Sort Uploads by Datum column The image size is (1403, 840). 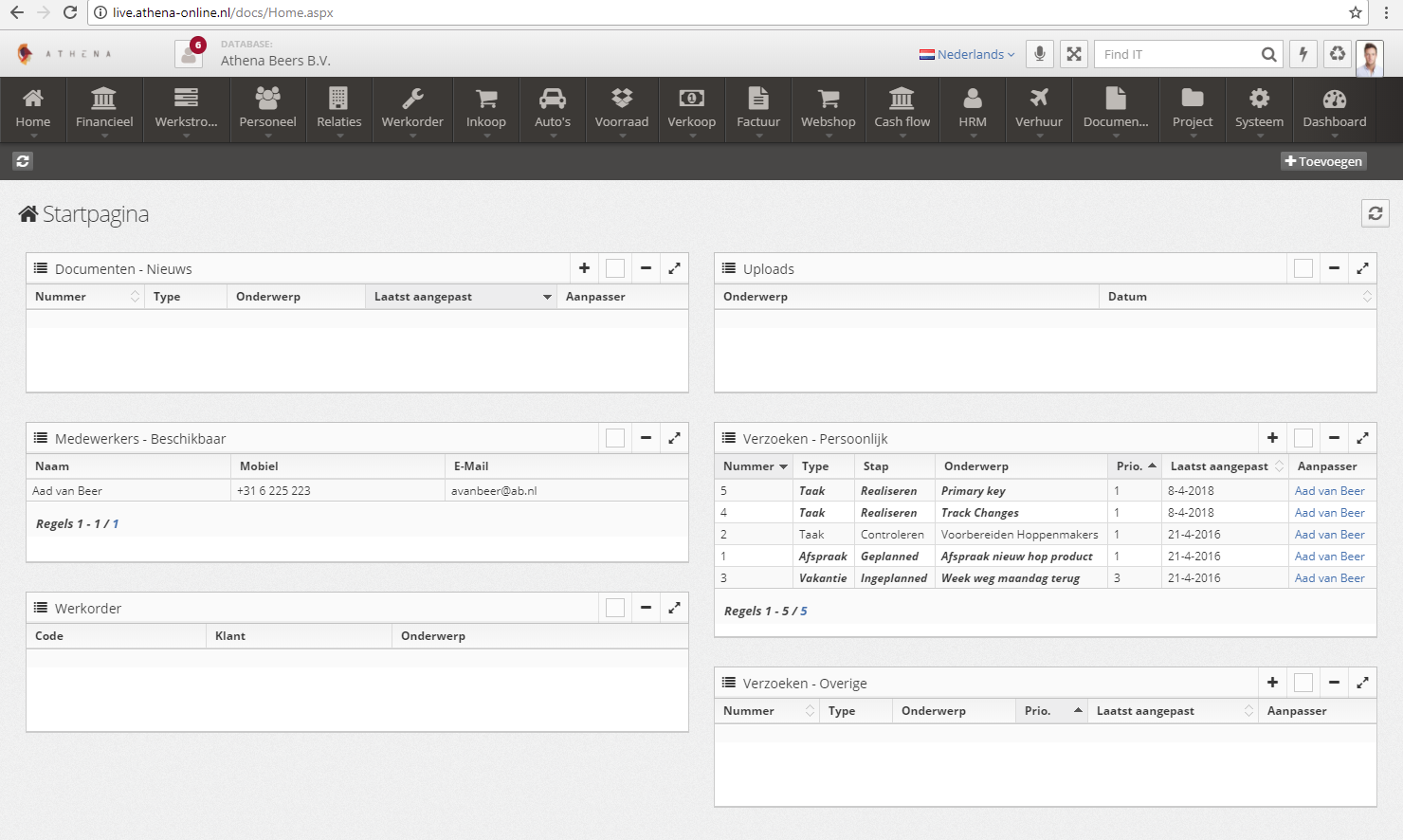(x=1237, y=297)
